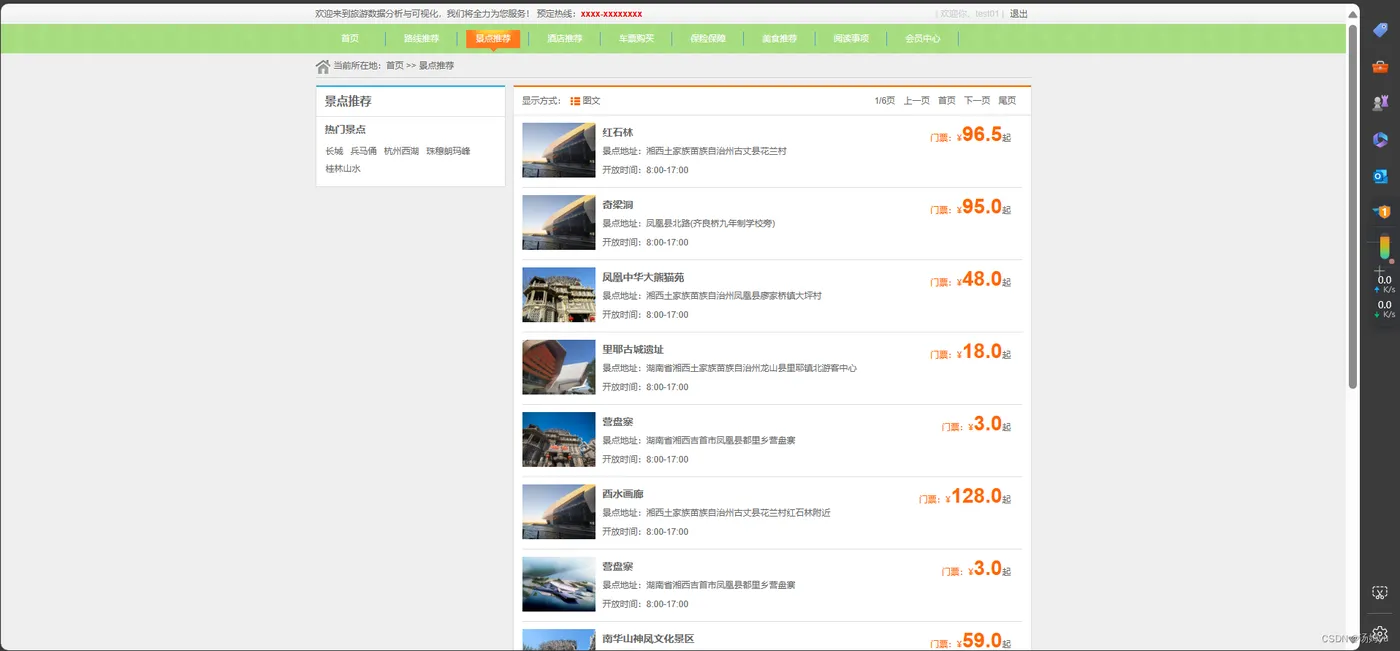The height and width of the screenshot is (651, 1400).
Task: Select hot attraction 杭州西湖
Action: pyautogui.click(x=402, y=151)
